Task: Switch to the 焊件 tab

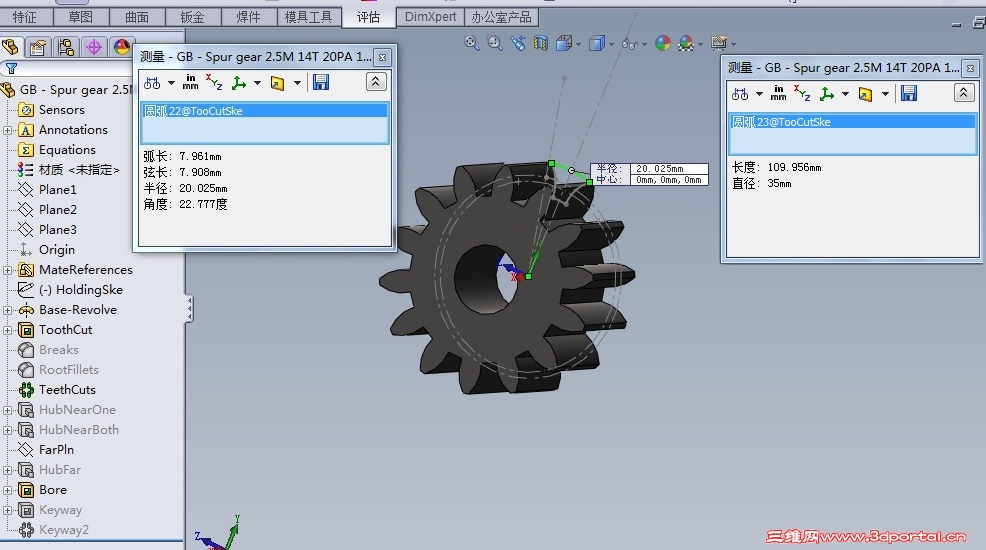Action: (x=249, y=17)
